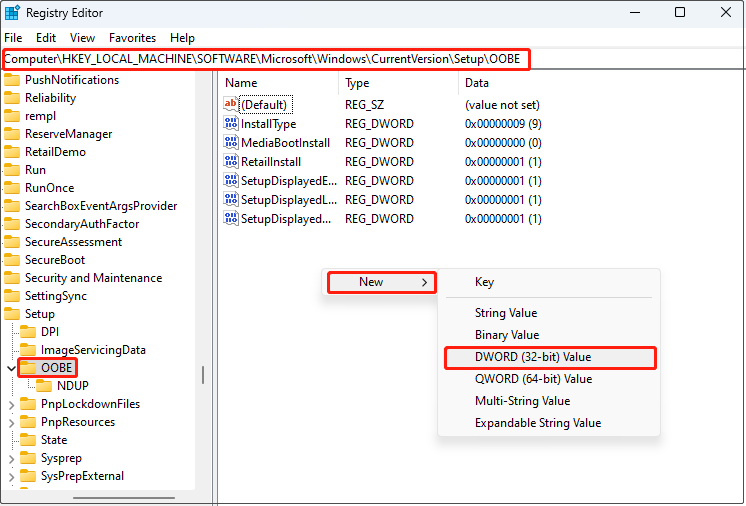746x506 pixels.
Task: Choose Binary Value from the submenu
Action: pyautogui.click(x=549, y=335)
